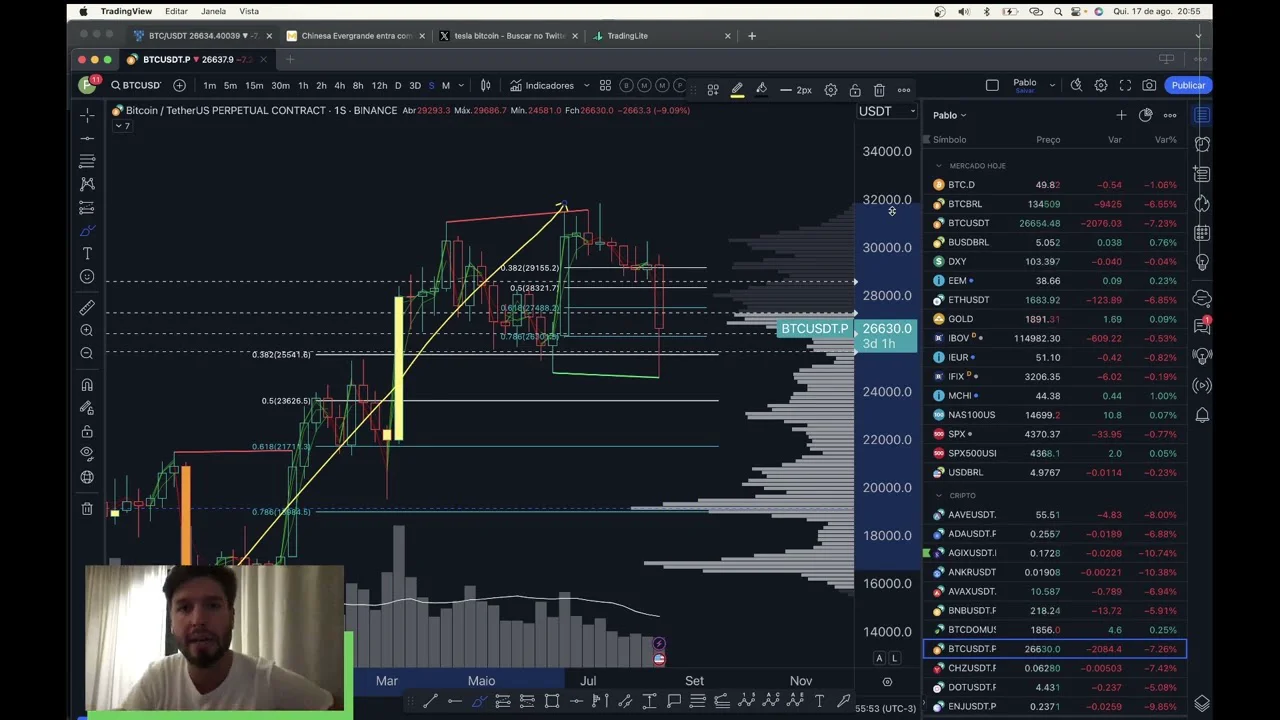Switch to the TradingLite browser tab
Image resolution: width=1280 pixels, height=720 pixels.
660,36
